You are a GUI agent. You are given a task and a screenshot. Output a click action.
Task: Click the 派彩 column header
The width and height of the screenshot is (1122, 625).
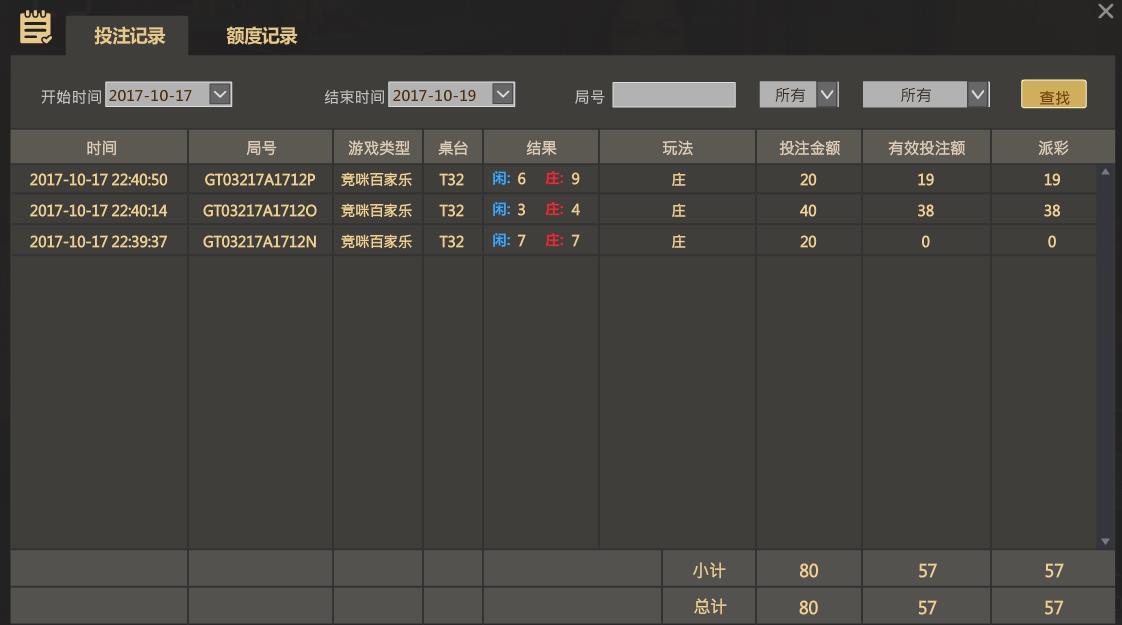coord(1052,148)
